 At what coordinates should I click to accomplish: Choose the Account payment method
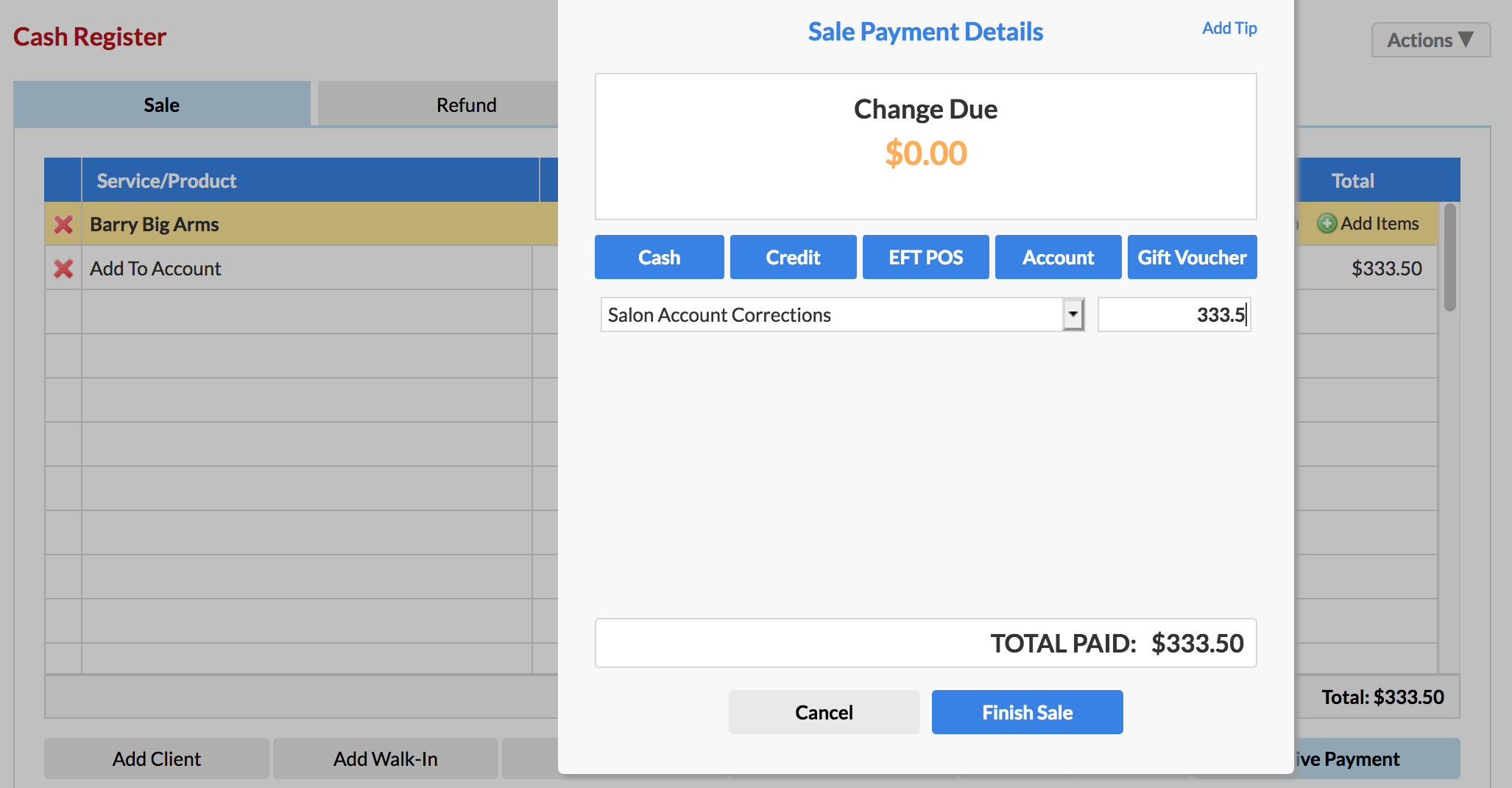[1059, 257]
